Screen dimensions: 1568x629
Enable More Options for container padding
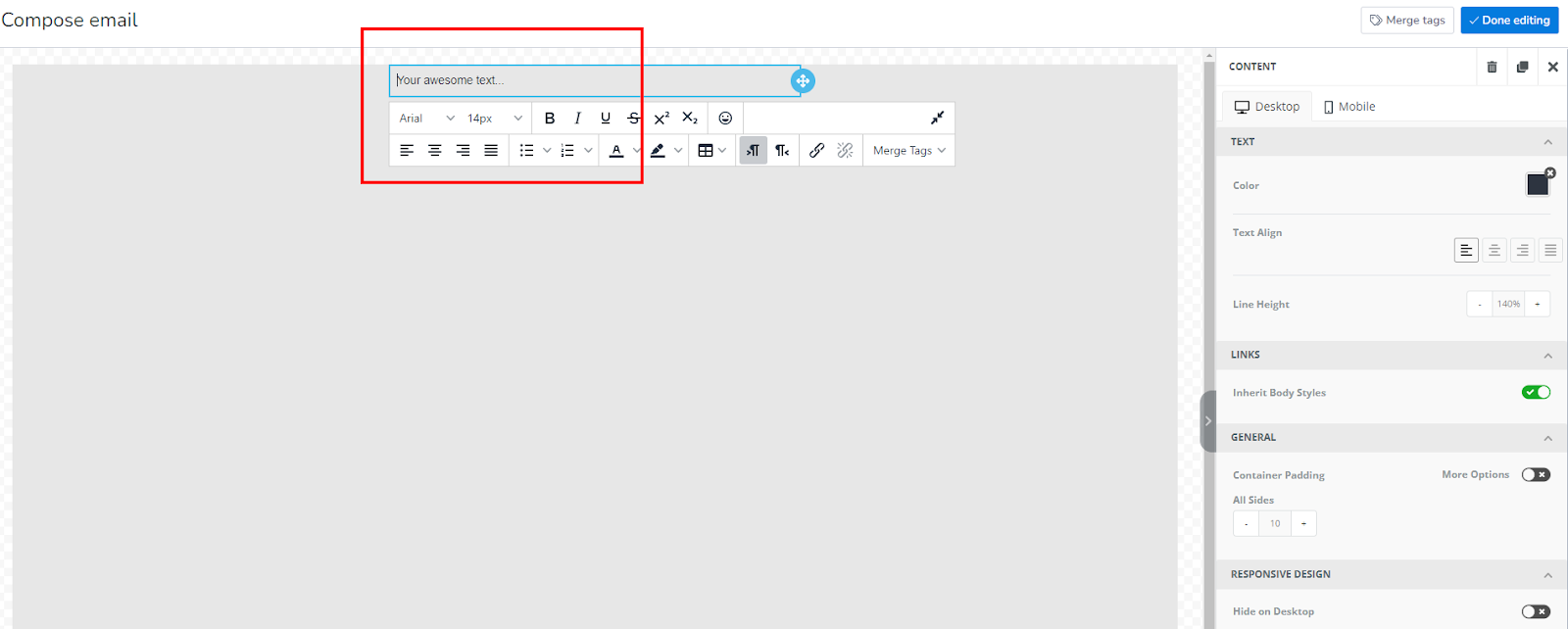point(1536,474)
